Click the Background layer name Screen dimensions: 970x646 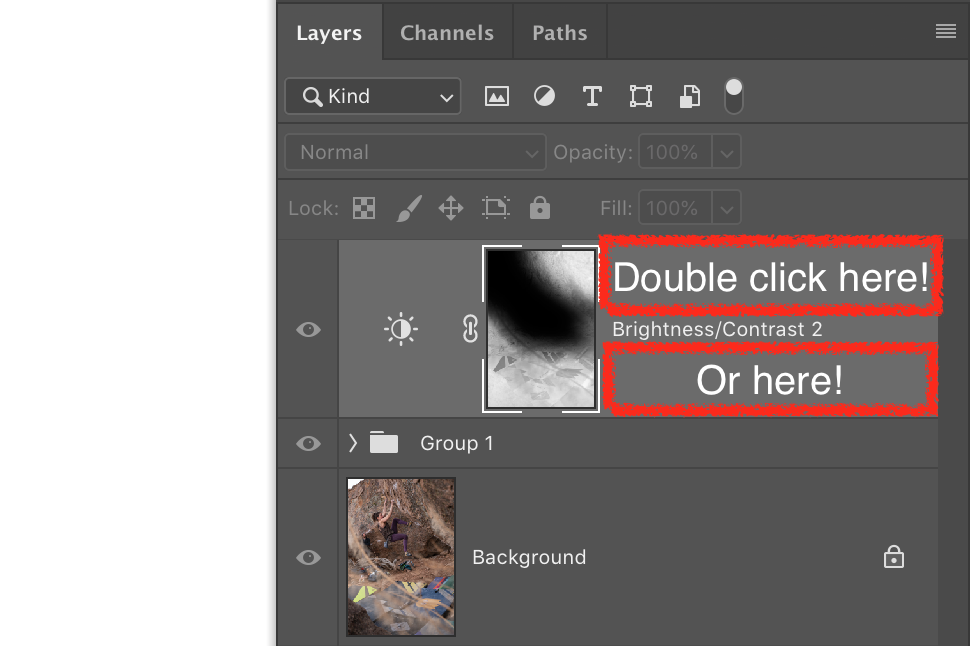[x=529, y=558]
